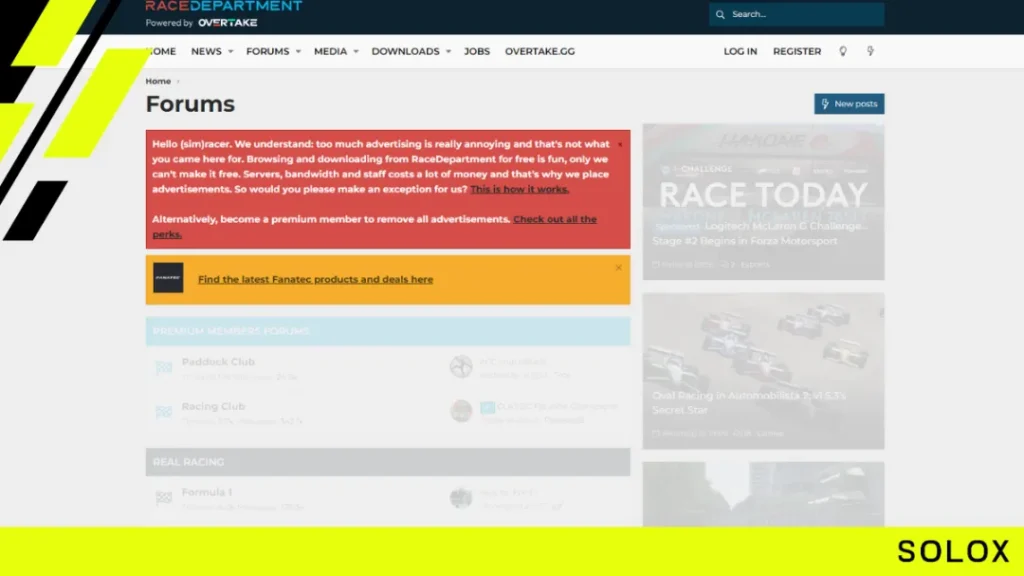Open the NEWS menu item
The width and height of the screenshot is (1024, 576).
click(x=206, y=51)
